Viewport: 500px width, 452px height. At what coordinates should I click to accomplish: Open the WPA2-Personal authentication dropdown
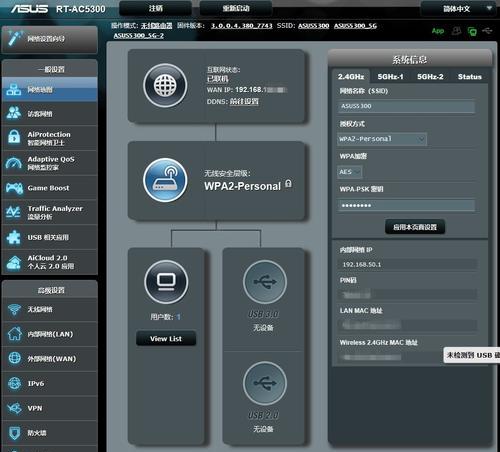tap(382, 139)
